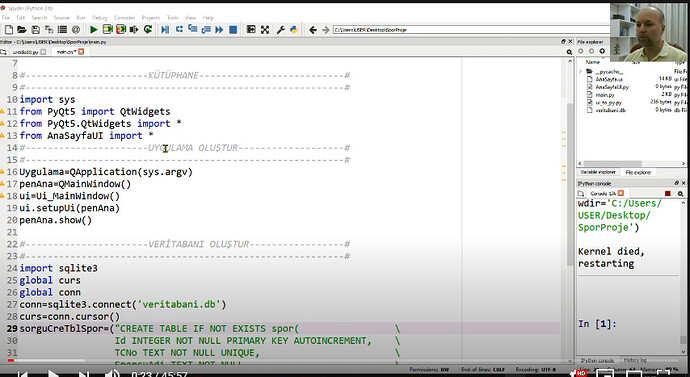
Task: Run the file with the green play button
Action: pos(93,29)
